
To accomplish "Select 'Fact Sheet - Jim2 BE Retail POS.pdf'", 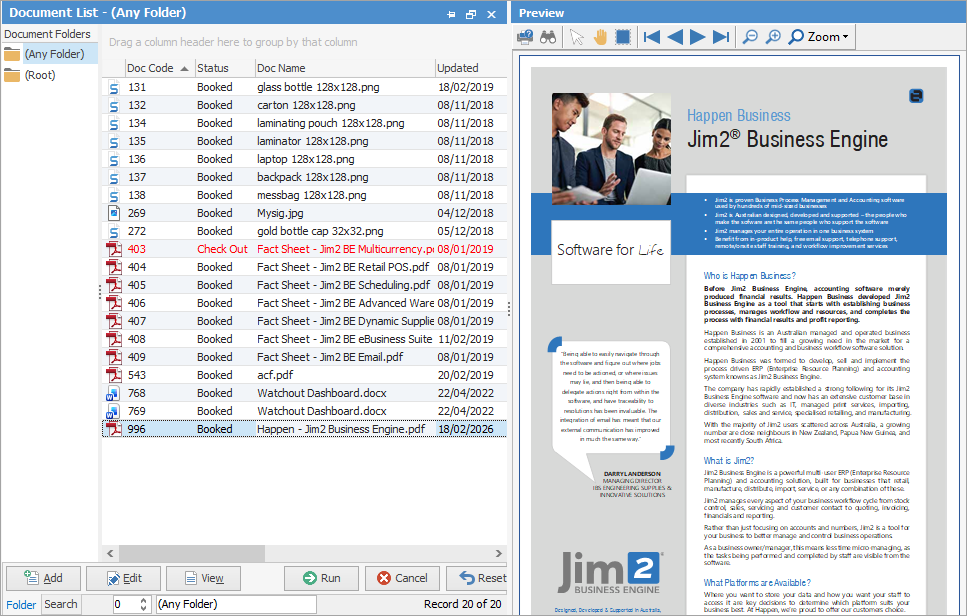I will (305, 267).
